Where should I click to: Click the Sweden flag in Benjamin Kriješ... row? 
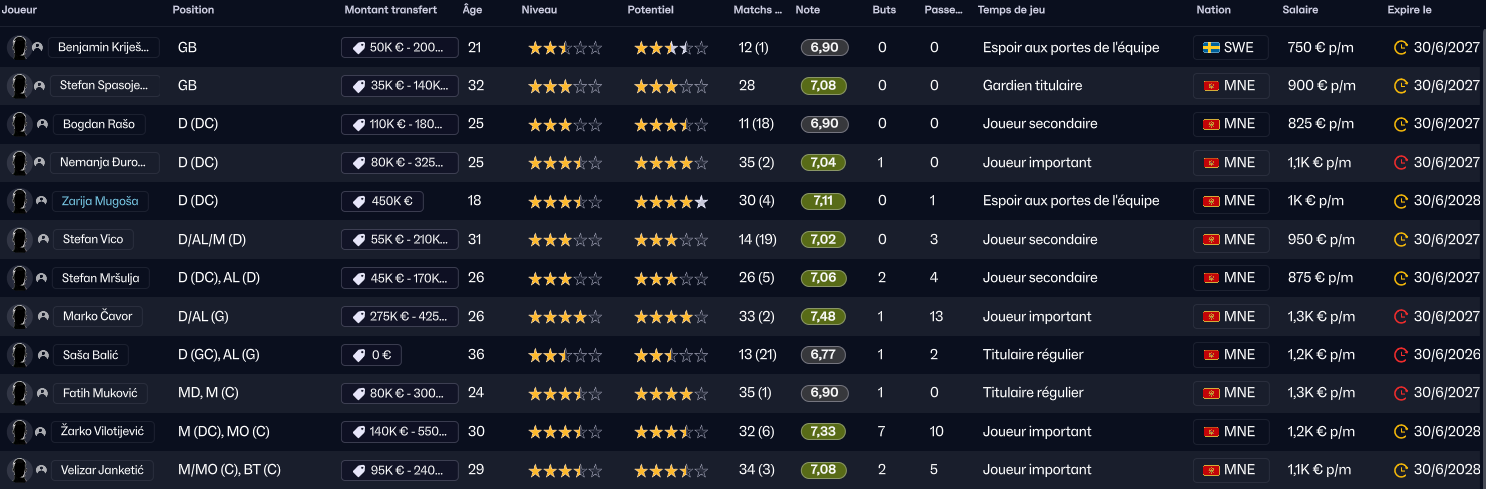(x=1211, y=48)
